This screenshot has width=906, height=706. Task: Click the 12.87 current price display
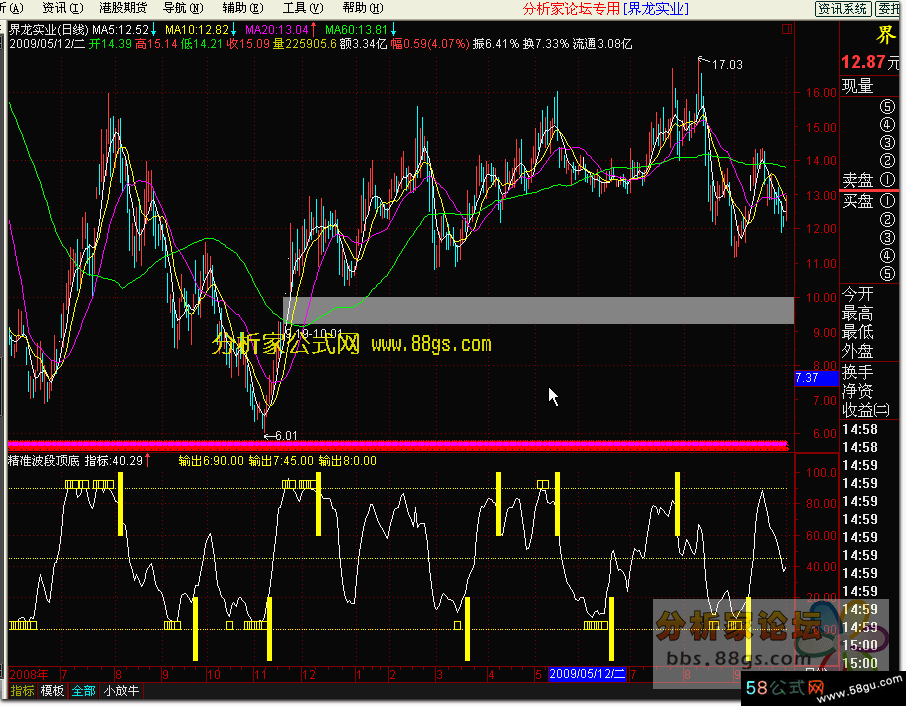point(863,62)
